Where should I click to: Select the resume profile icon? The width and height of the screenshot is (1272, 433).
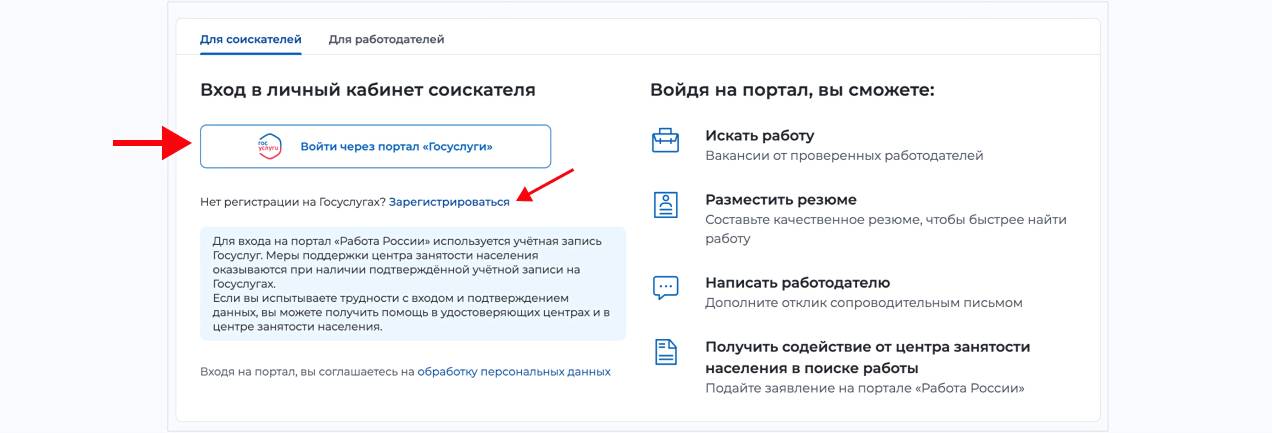[x=665, y=205]
